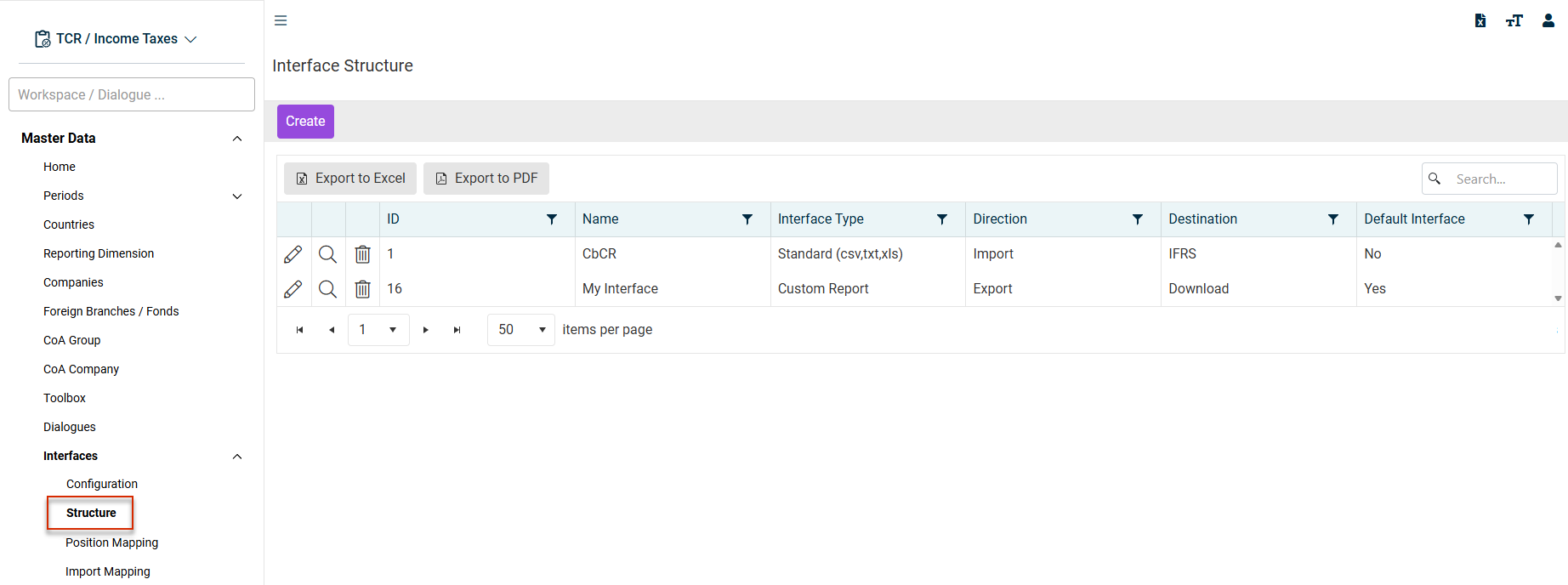
Task: Open Toolbox menu item
Action: [65, 398]
